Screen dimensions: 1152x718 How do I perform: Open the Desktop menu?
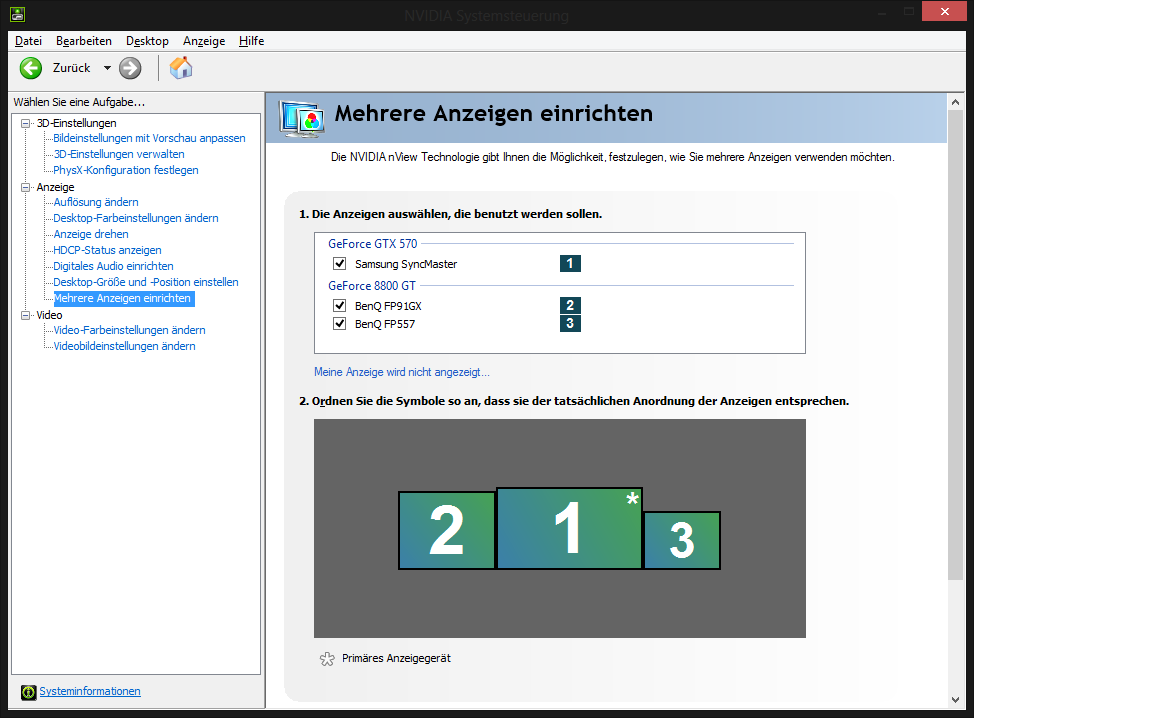(x=147, y=41)
